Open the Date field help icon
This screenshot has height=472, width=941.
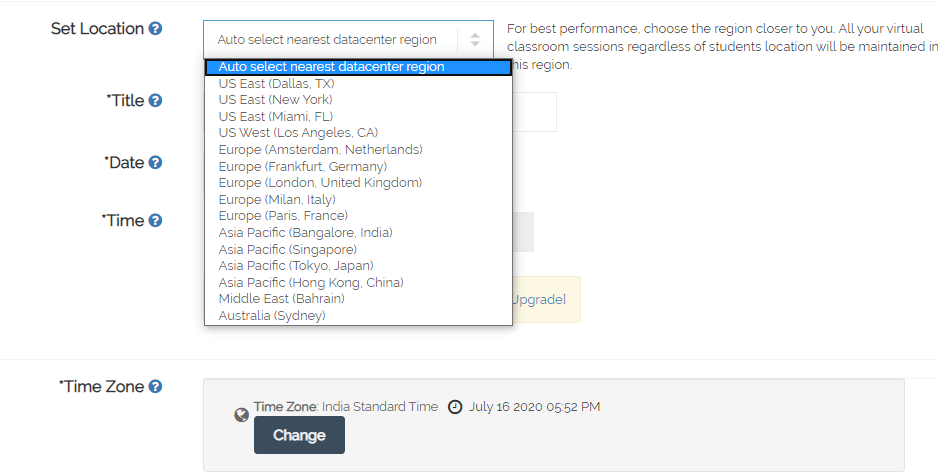coord(155,163)
